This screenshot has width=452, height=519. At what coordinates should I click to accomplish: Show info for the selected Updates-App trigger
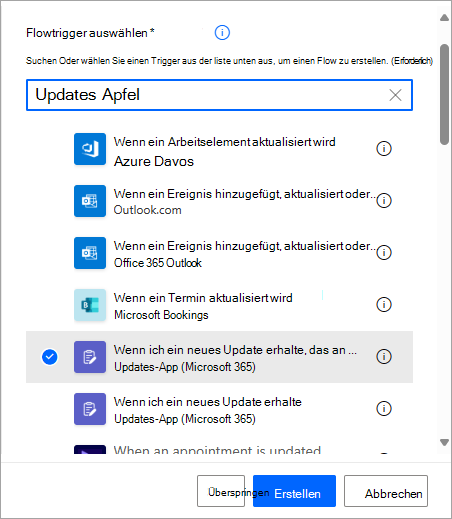pos(384,356)
